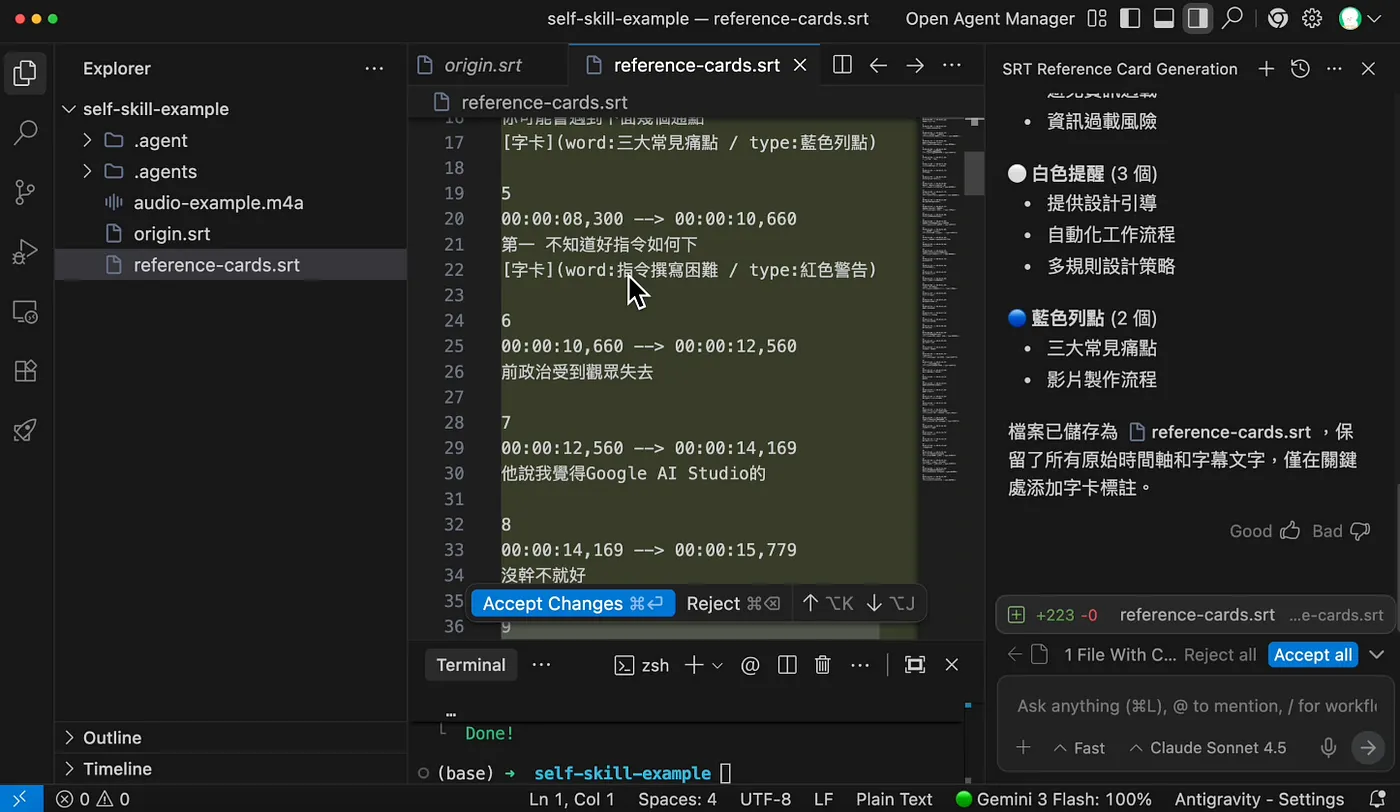Viewport: 1400px width, 812px height.
Task: Click the rocket icon in activity bar
Action: coord(25,431)
